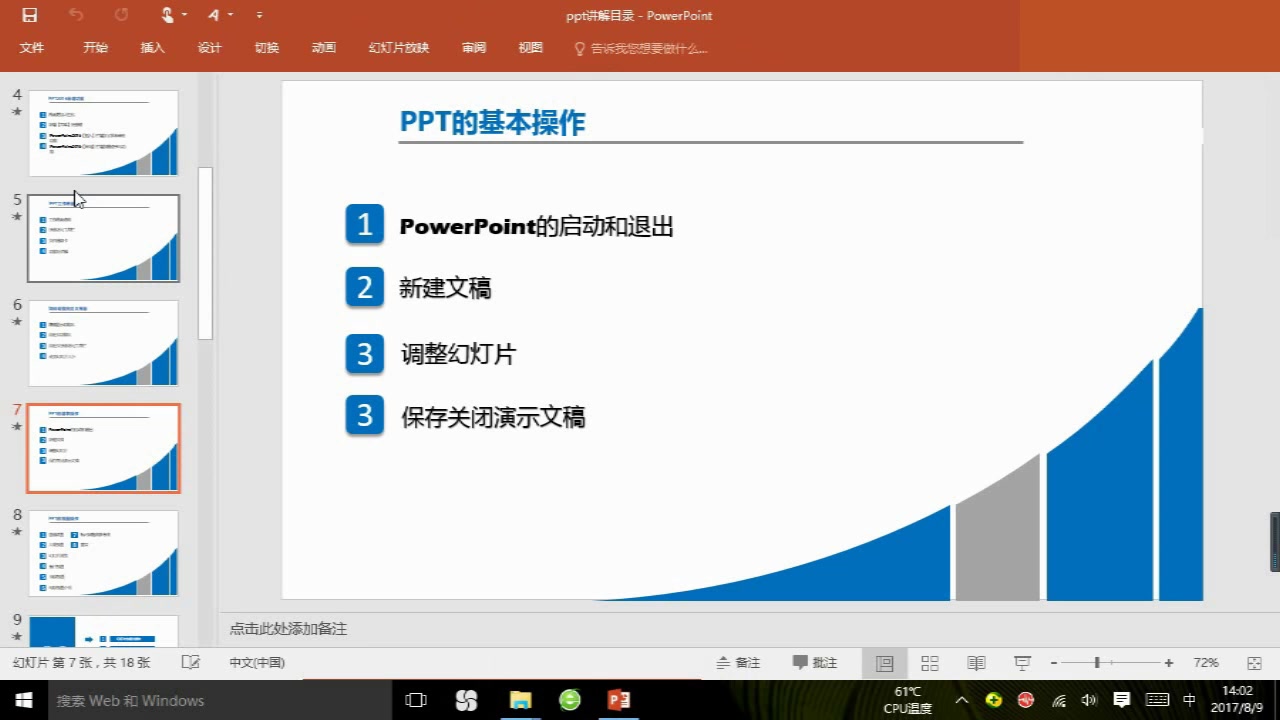Switch to Normal view icon
Screen dimensions: 1280x720
(884, 663)
